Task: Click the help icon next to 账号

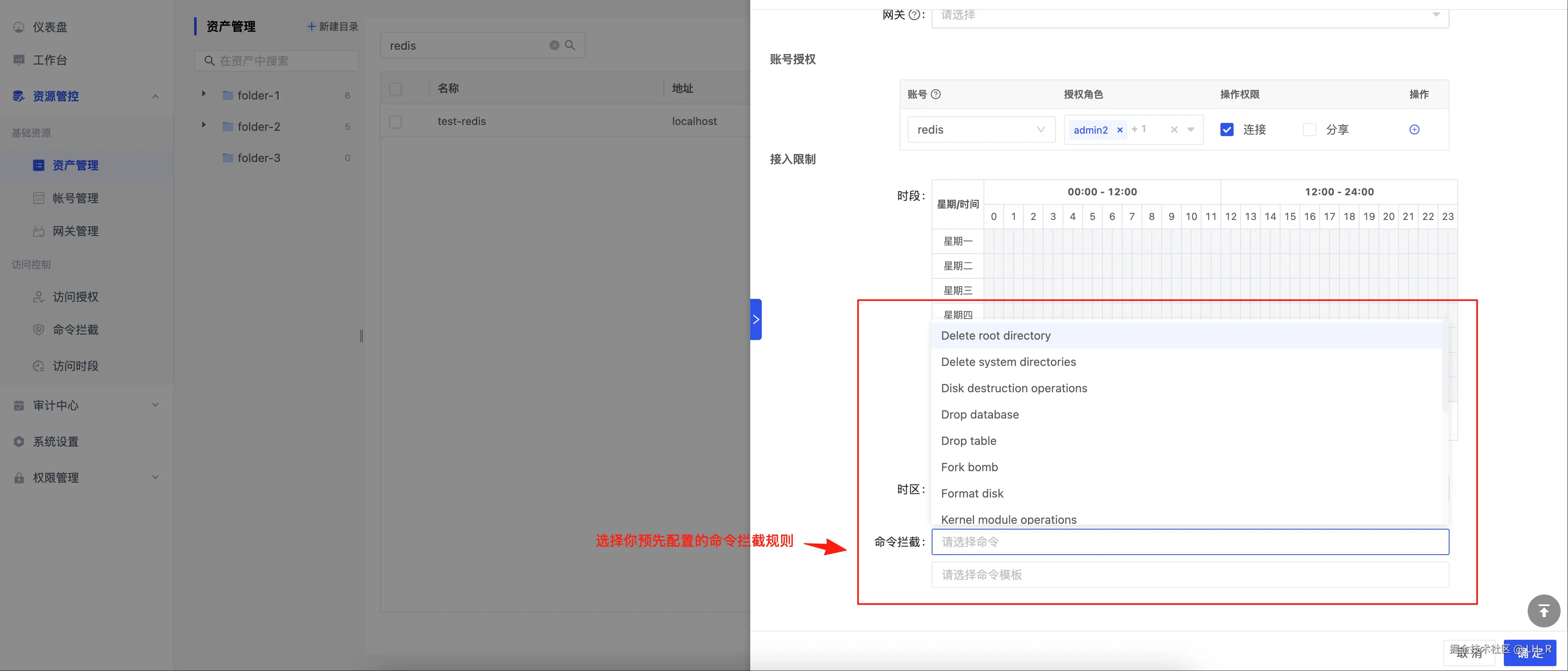Action: [936, 94]
